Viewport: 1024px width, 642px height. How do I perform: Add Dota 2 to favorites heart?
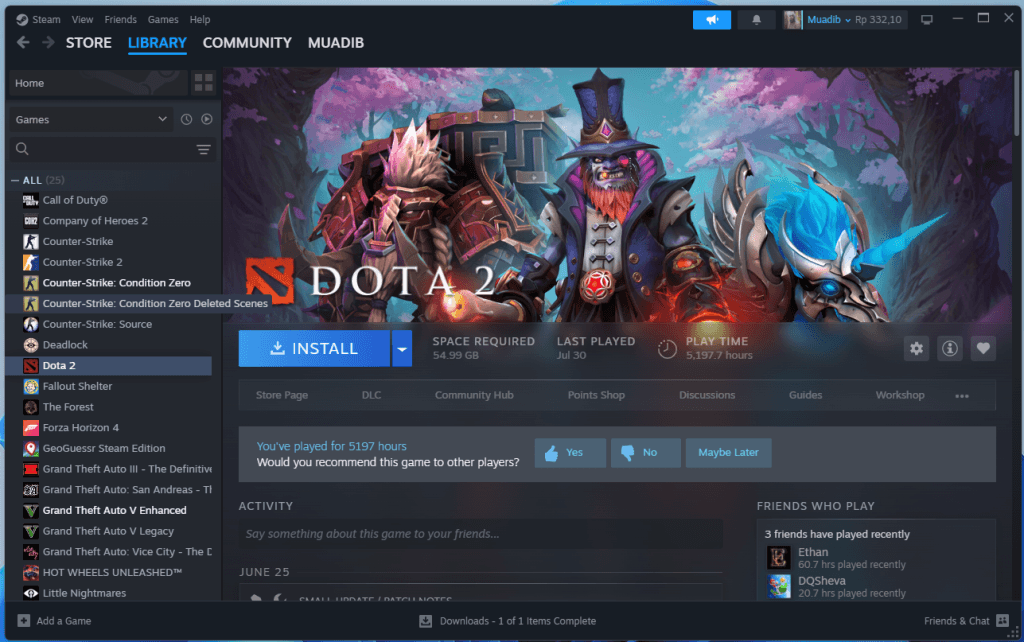tap(983, 348)
